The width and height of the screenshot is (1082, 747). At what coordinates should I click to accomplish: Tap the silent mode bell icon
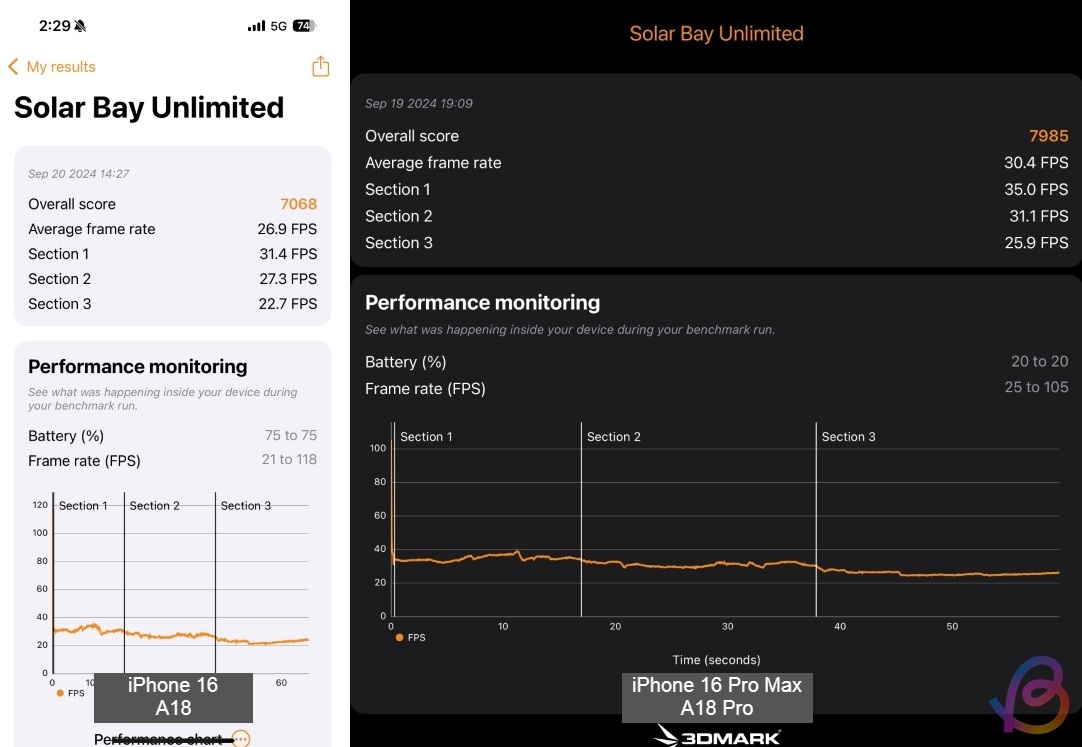click(78, 25)
